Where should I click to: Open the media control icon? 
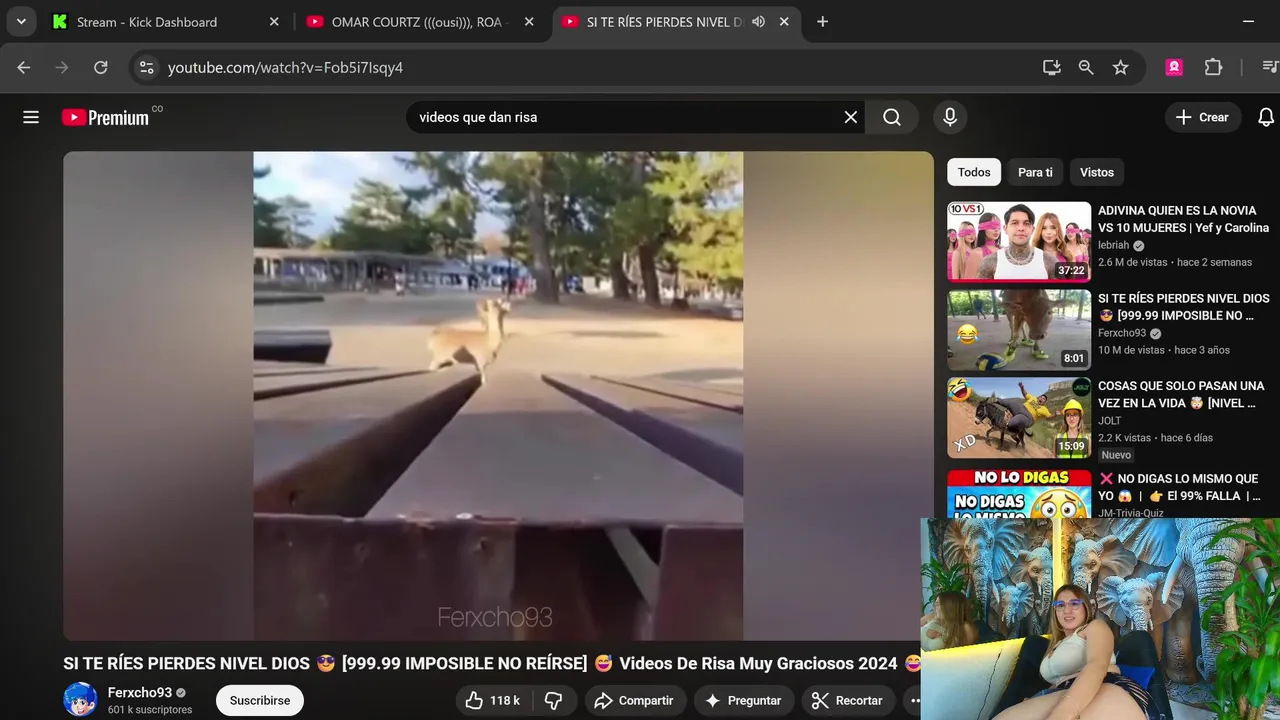[x=1269, y=67]
